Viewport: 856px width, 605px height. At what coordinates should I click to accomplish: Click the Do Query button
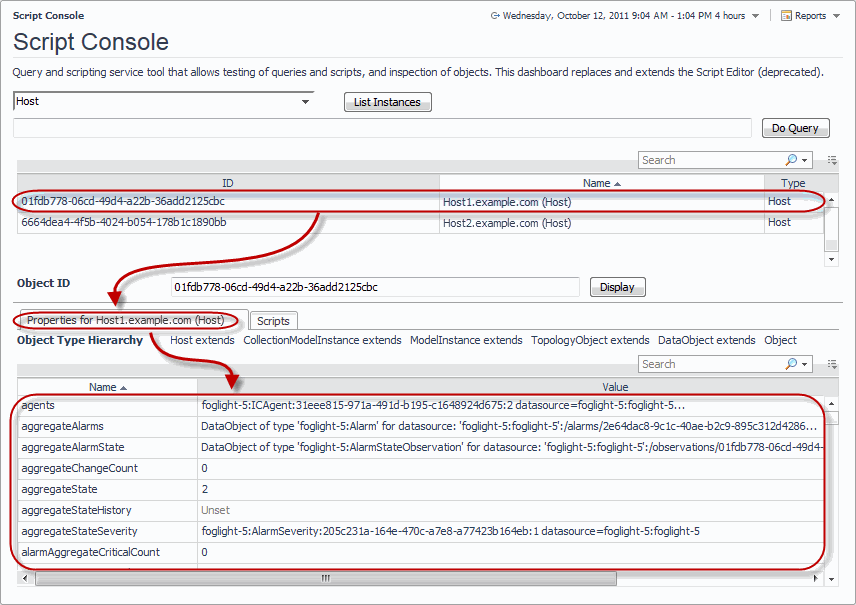click(x=795, y=128)
